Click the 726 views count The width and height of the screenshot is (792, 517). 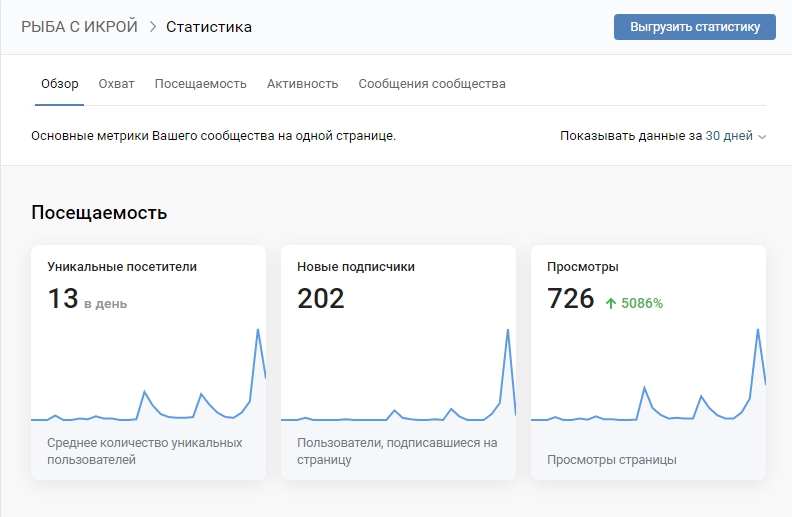[x=570, y=298]
